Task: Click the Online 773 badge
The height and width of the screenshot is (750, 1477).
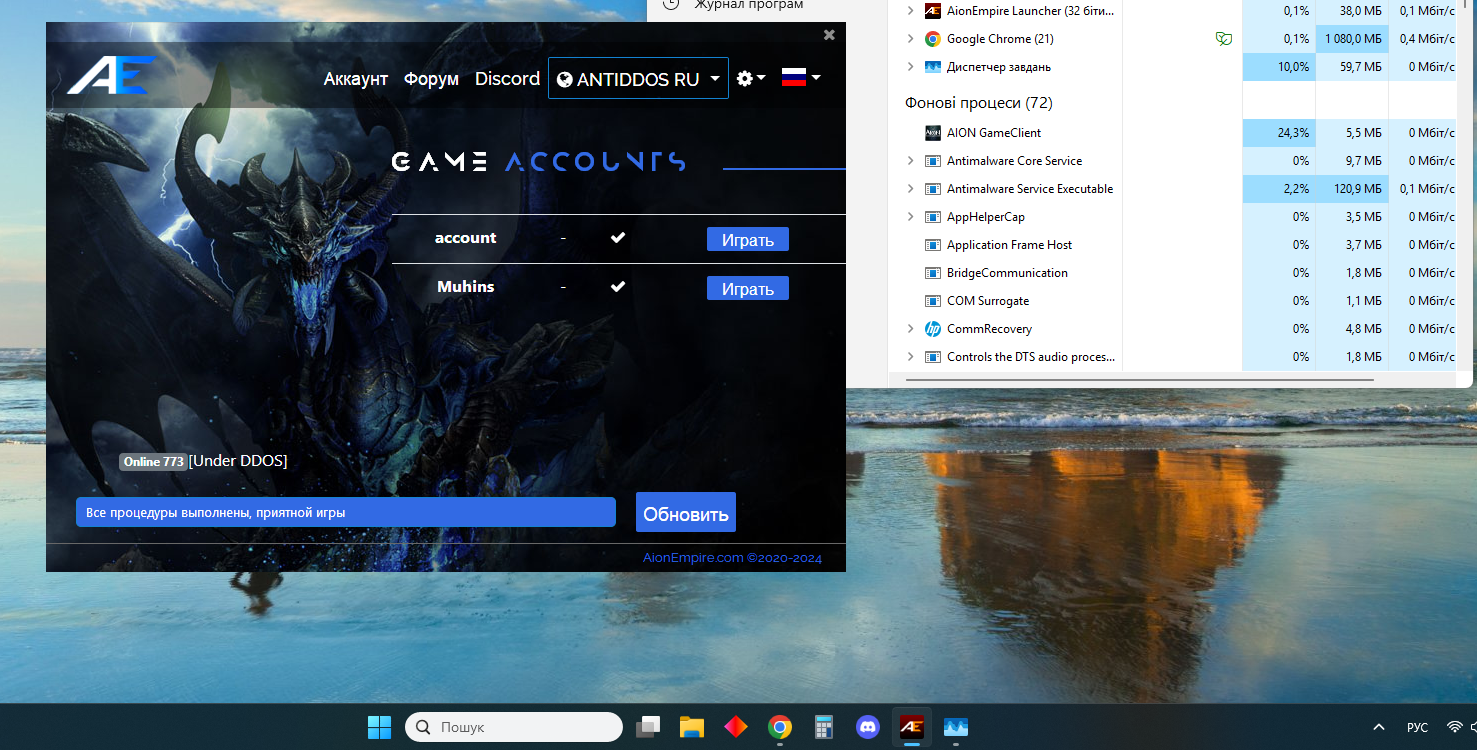Action: pos(153,462)
